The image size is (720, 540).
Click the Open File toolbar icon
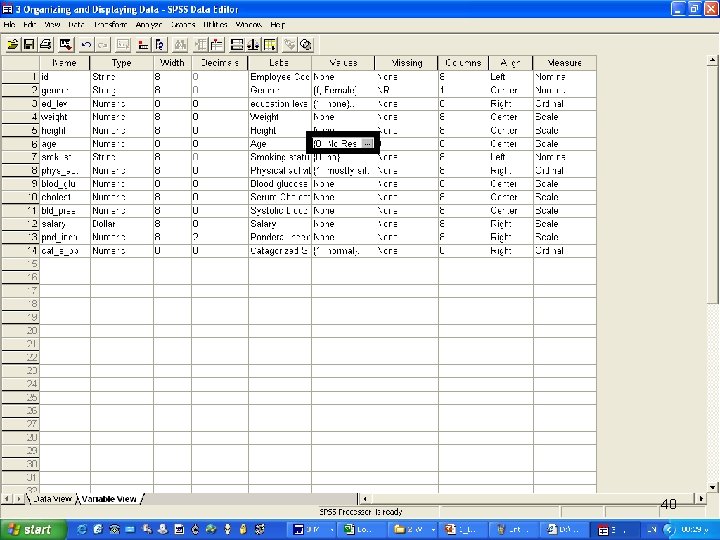point(12,45)
